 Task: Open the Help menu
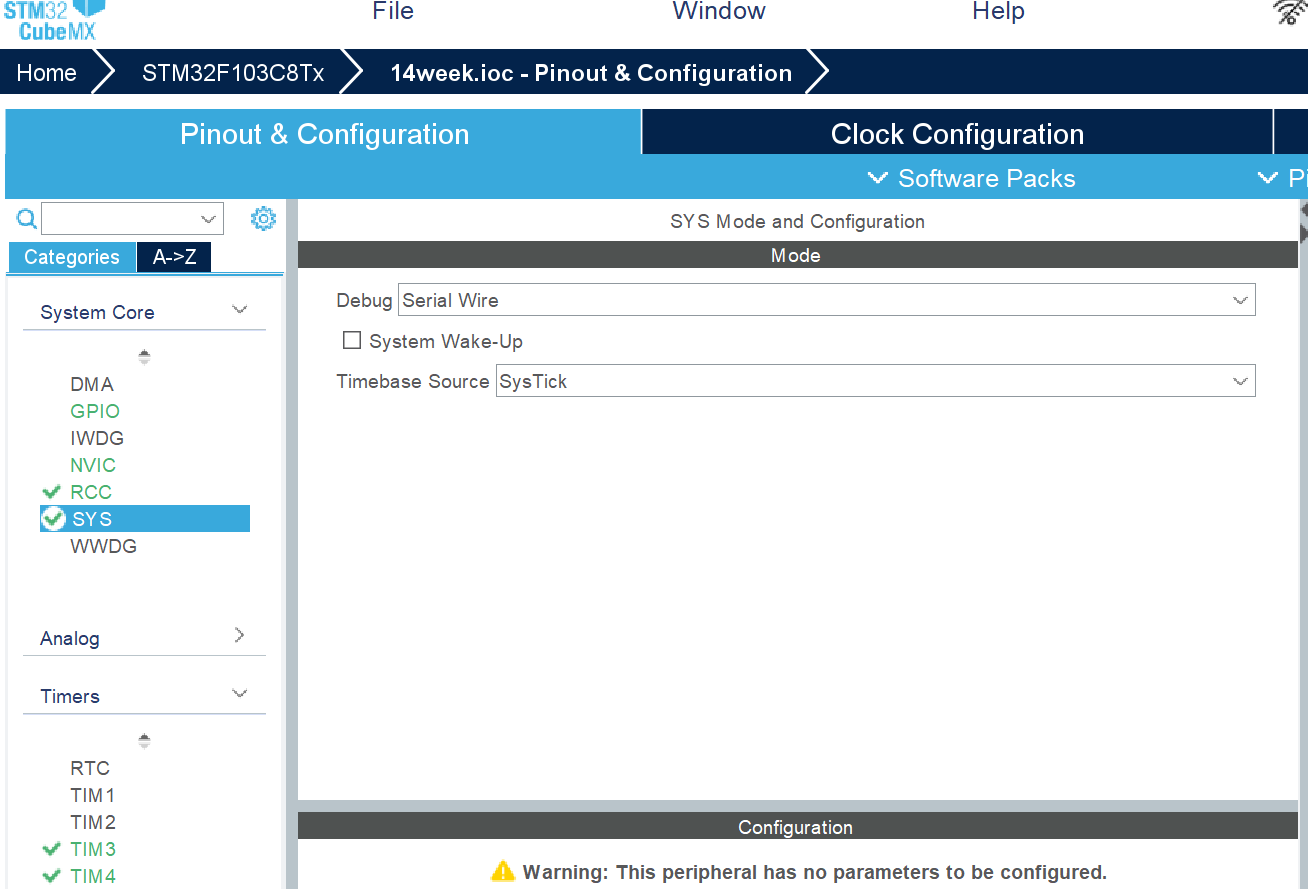coord(998,12)
